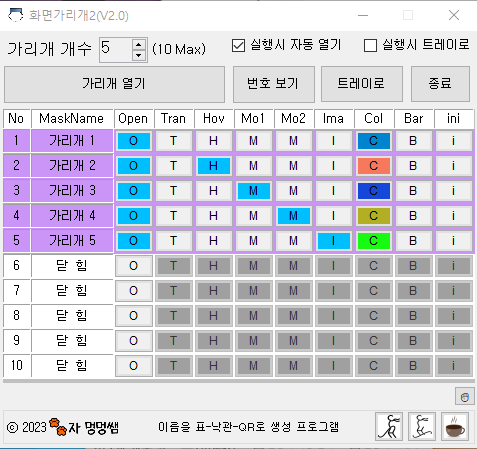Toggle highlighted Hov H for 가리개 2

tap(213, 166)
